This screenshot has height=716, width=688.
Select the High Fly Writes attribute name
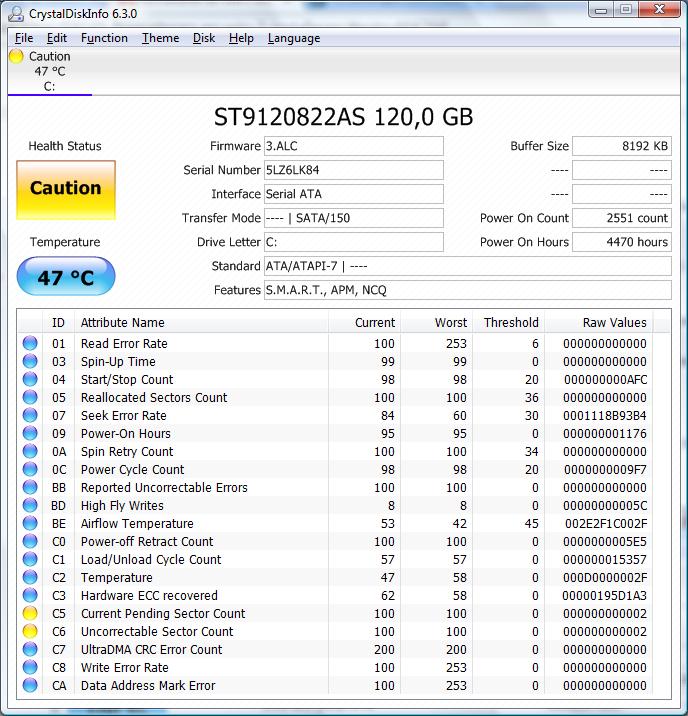(x=122, y=505)
